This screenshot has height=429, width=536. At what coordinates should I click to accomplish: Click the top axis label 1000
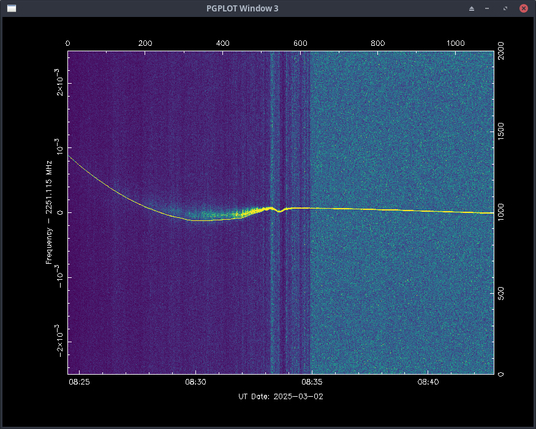pyautogui.click(x=456, y=43)
